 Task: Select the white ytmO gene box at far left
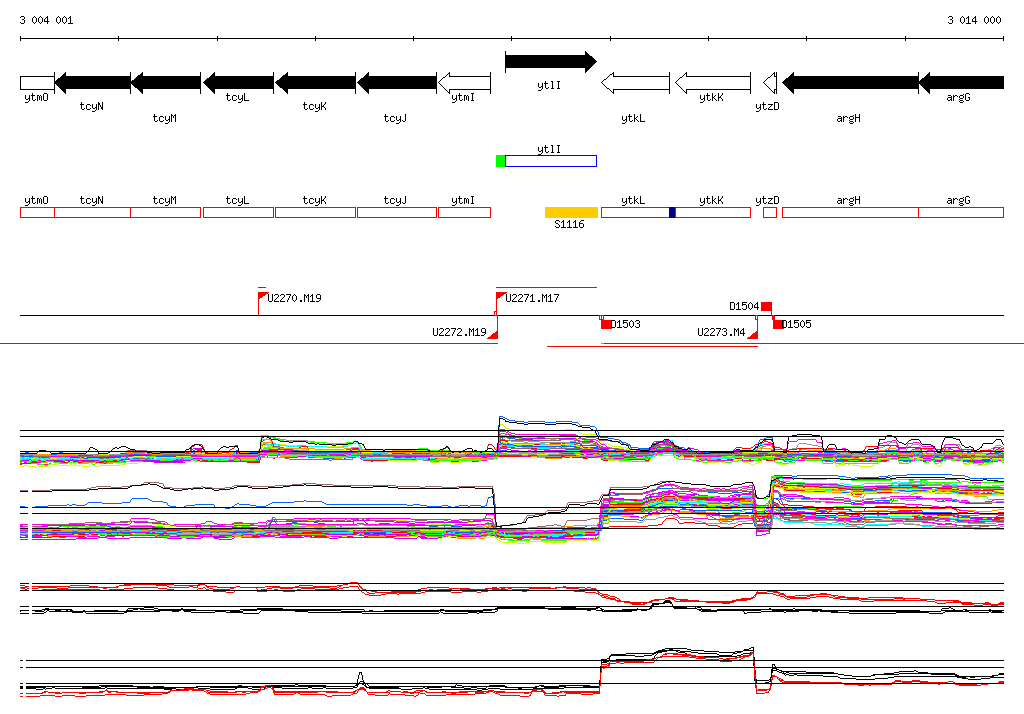pos(37,83)
